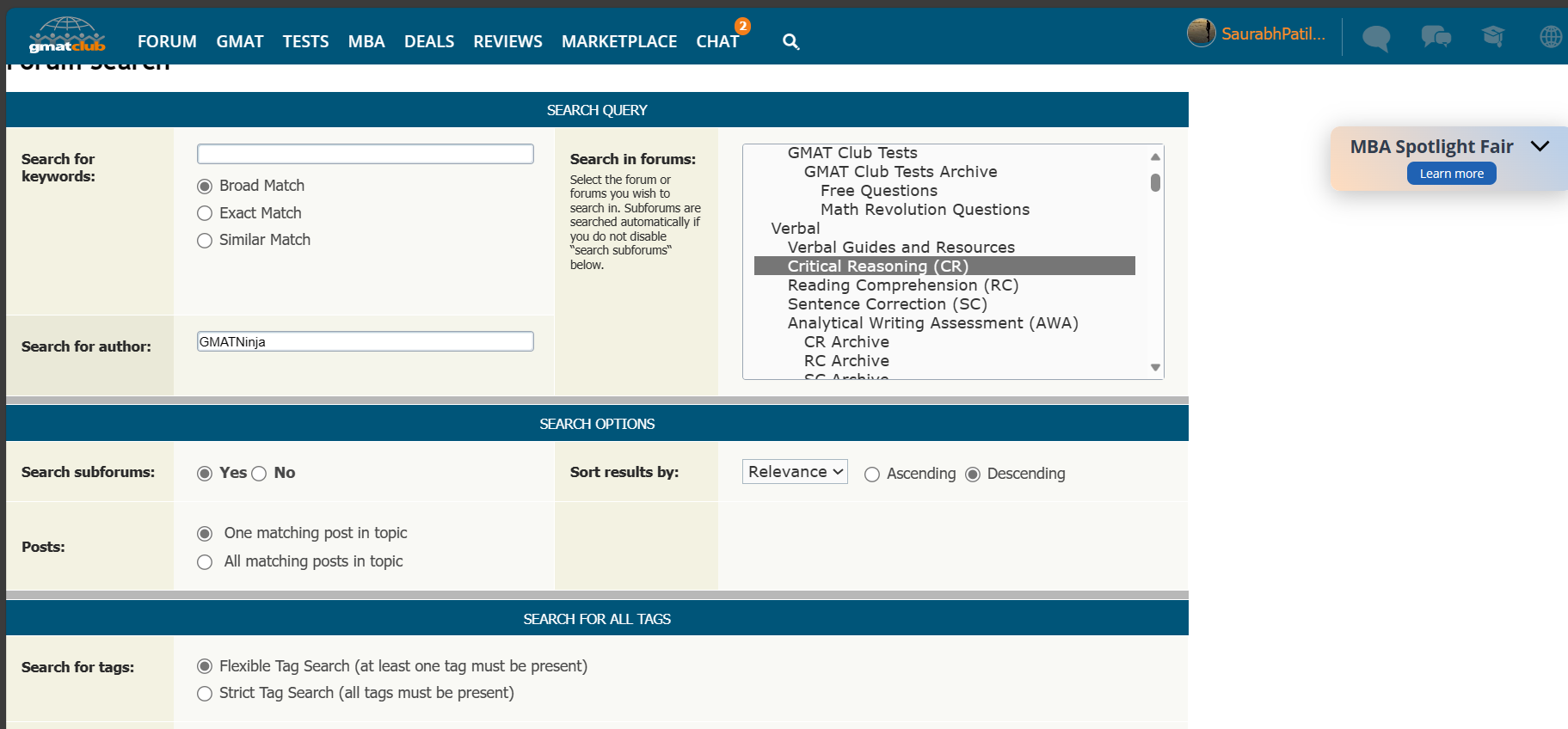Viewport: 1568px width, 729px height.
Task: Set Search subforums to Yes
Action: pyautogui.click(x=205, y=474)
